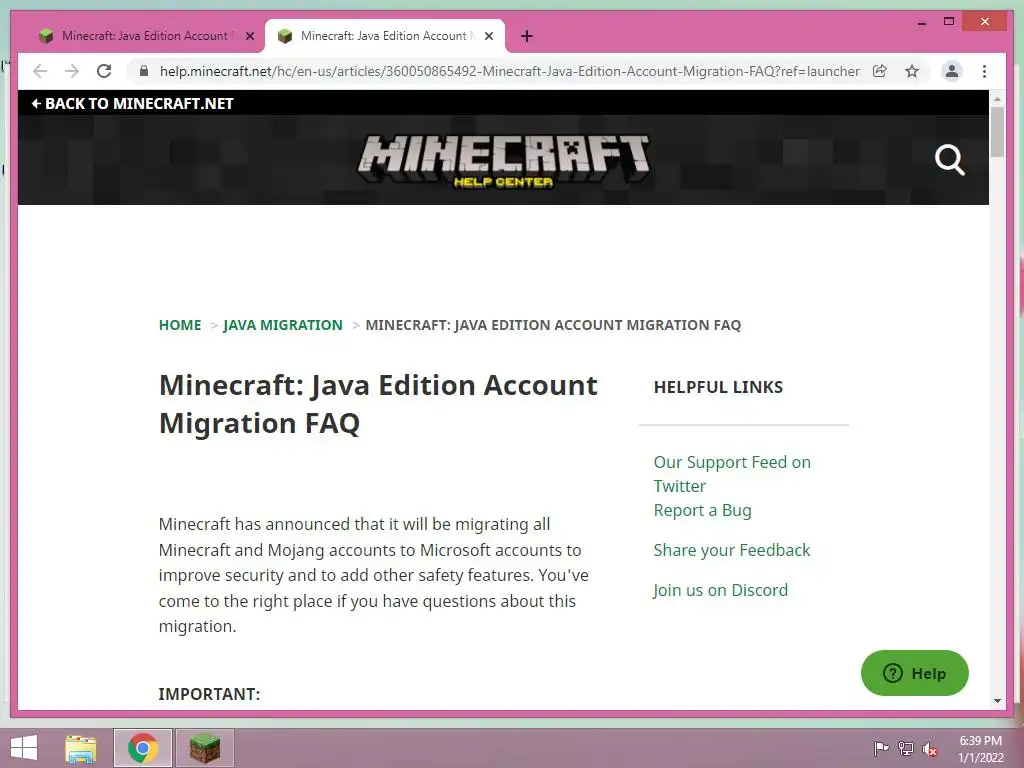
Task: Click the Chrome taskbar icon
Action: [x=142, y=748]
